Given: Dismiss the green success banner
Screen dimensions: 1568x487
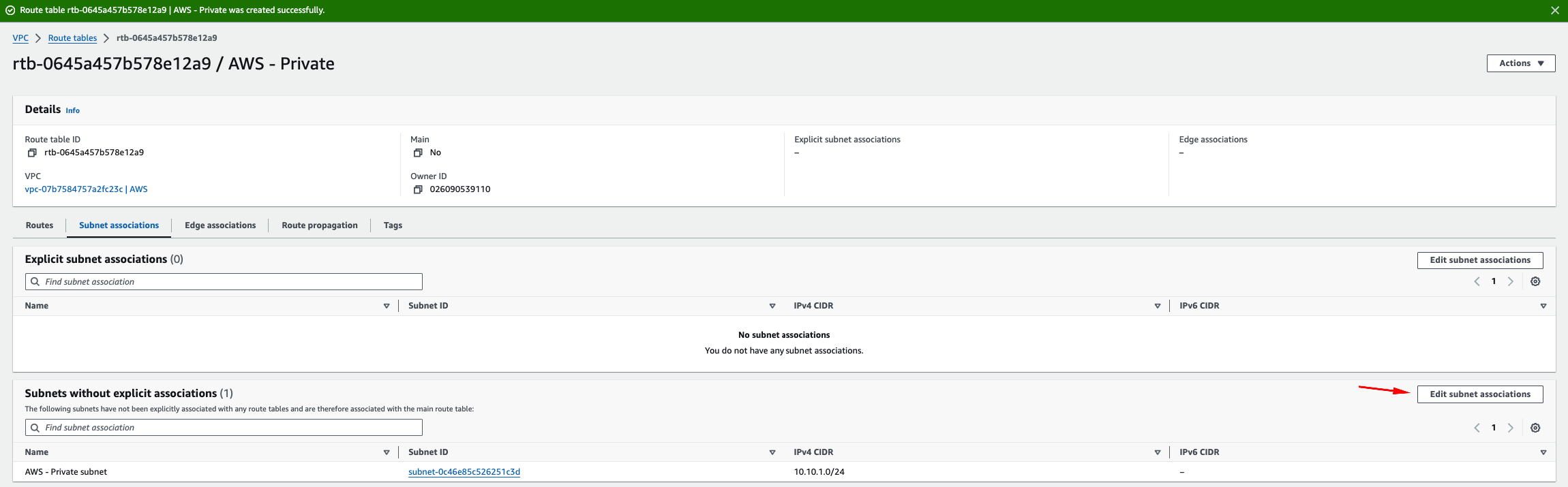Looking at the screenshot, I should click(x=1555, y=10).
